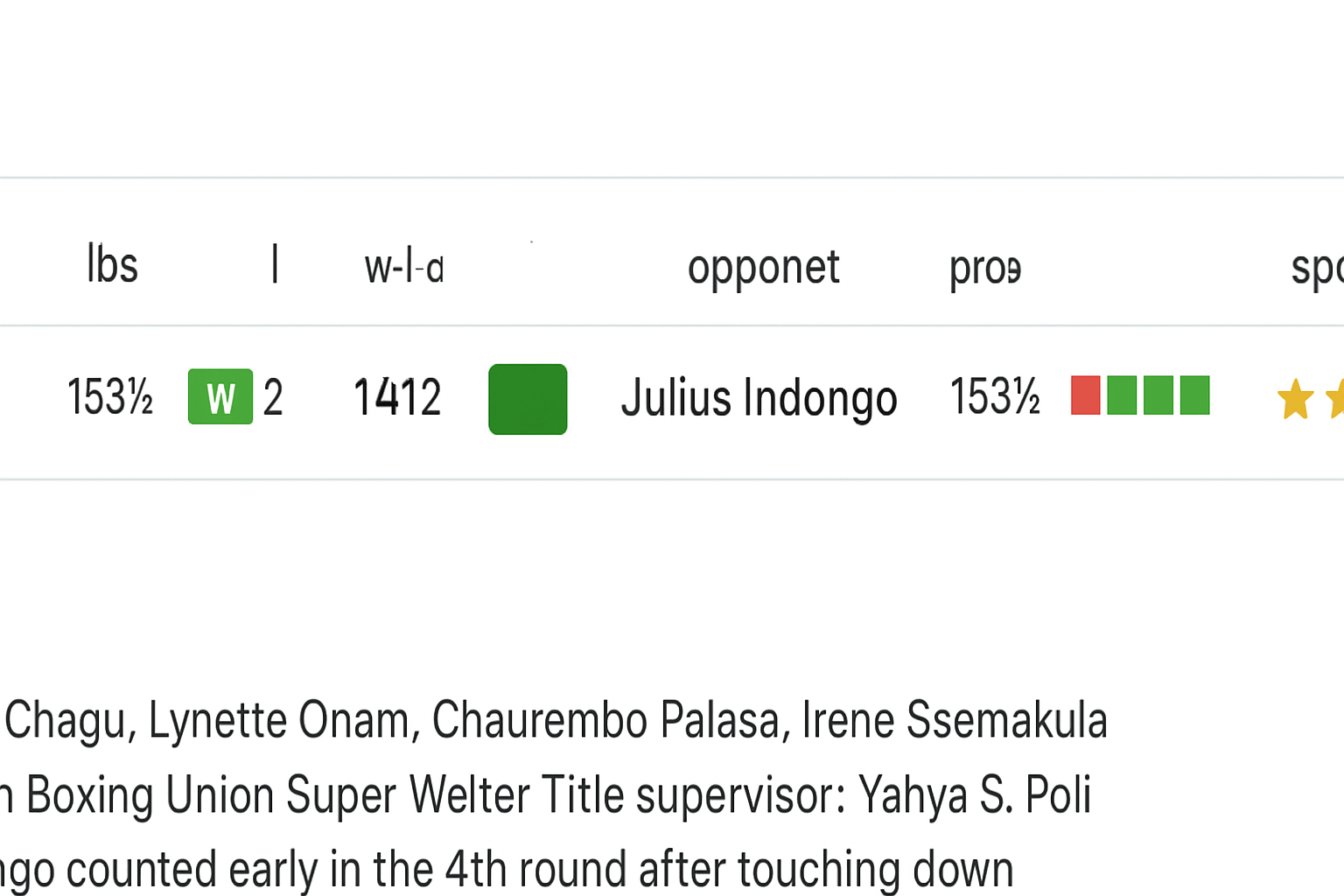The image size is (1344, 896).
Task: Click the number 2 beside the W badge
Action: 273,398
